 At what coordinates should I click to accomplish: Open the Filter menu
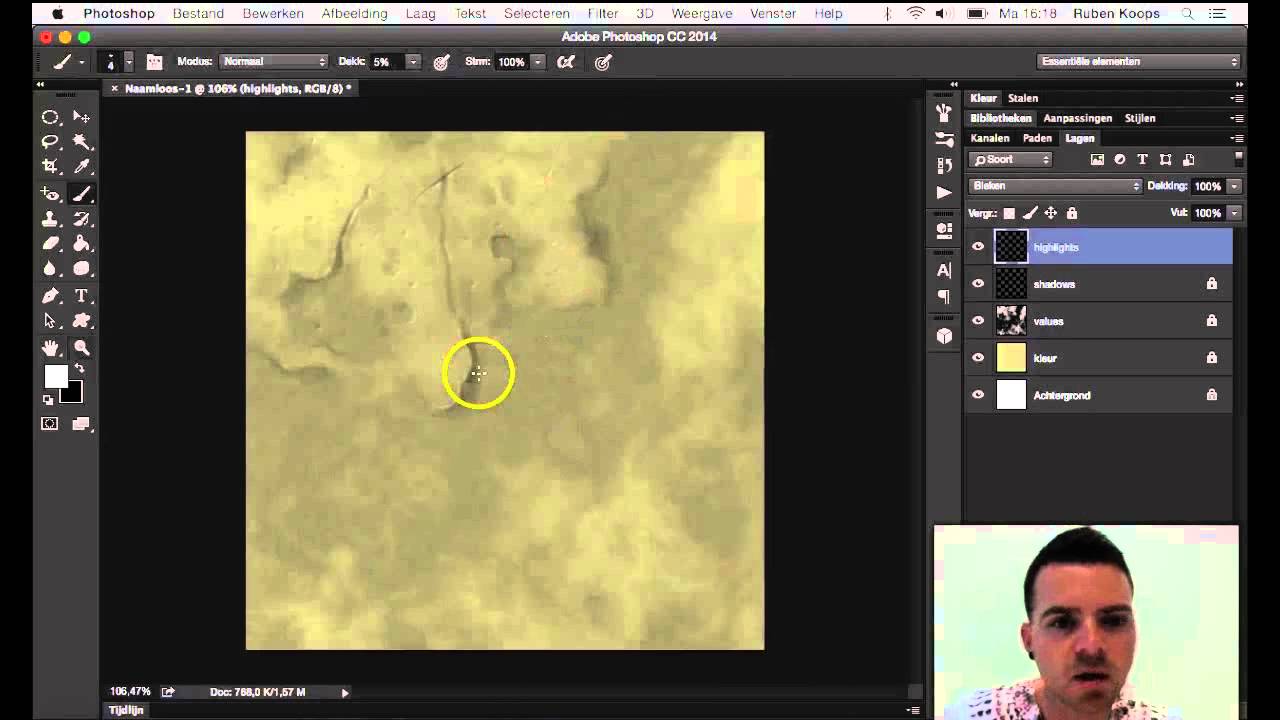602,14
